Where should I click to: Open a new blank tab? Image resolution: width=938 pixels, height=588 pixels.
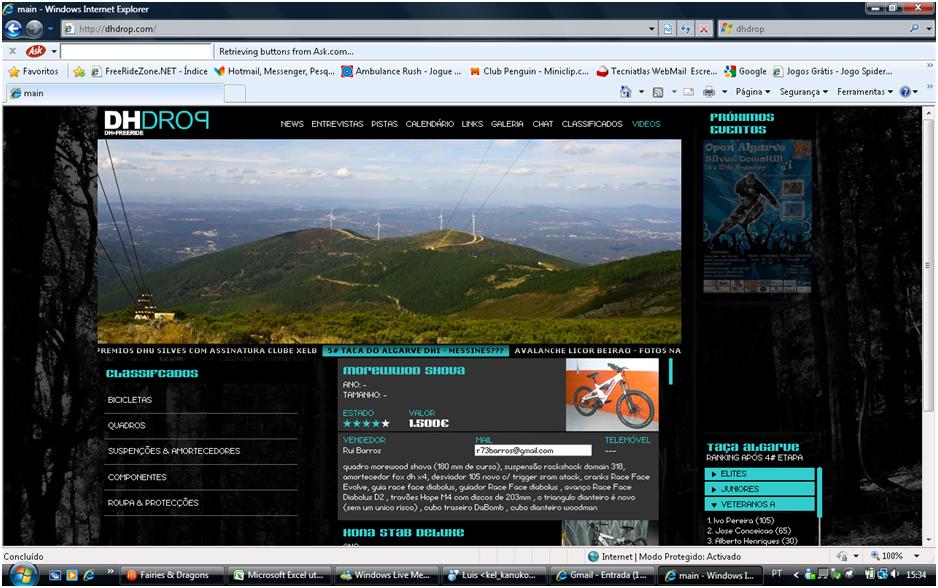coord(234,93)
